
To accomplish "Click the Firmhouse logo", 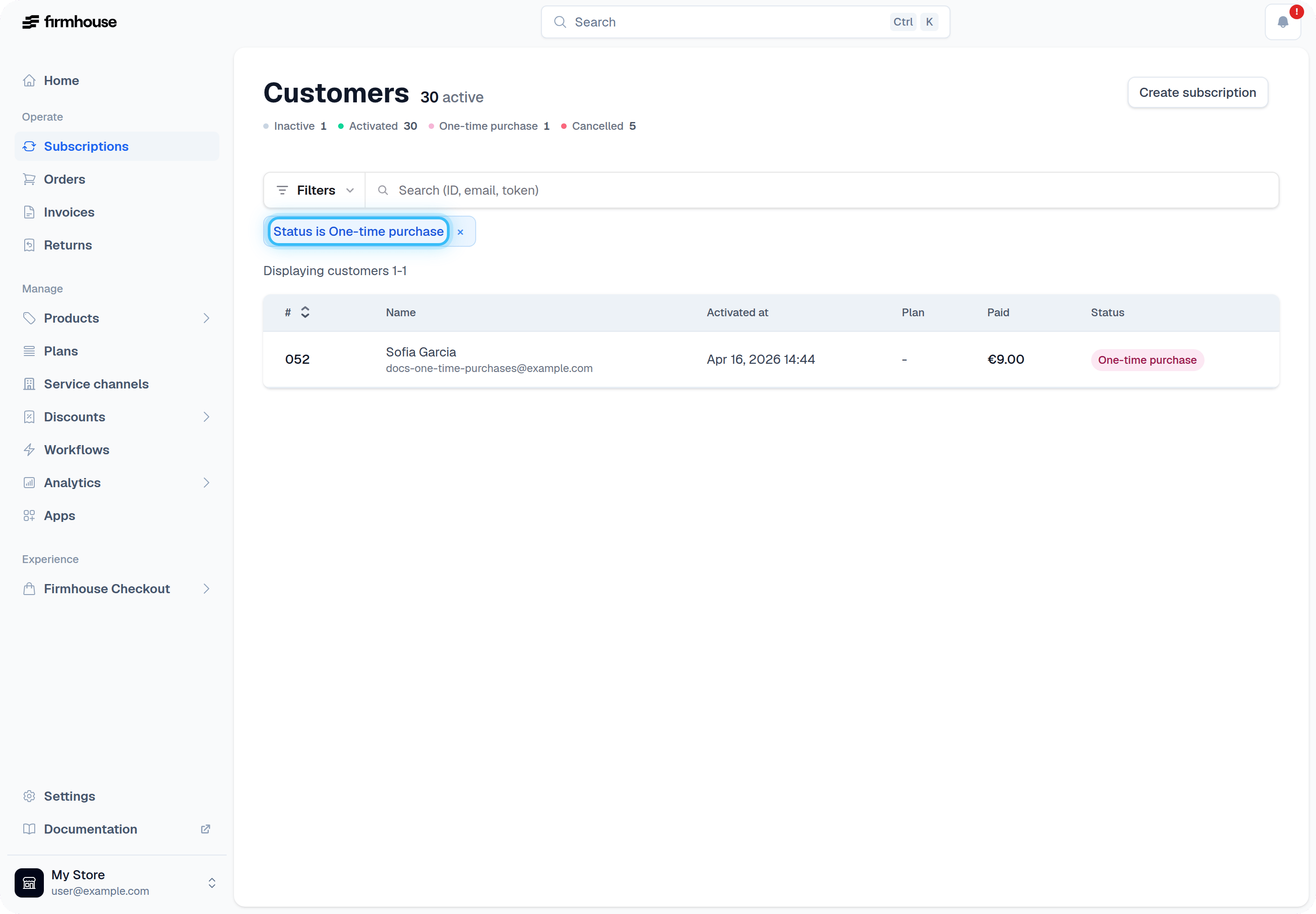I will (x=69, y=22).
